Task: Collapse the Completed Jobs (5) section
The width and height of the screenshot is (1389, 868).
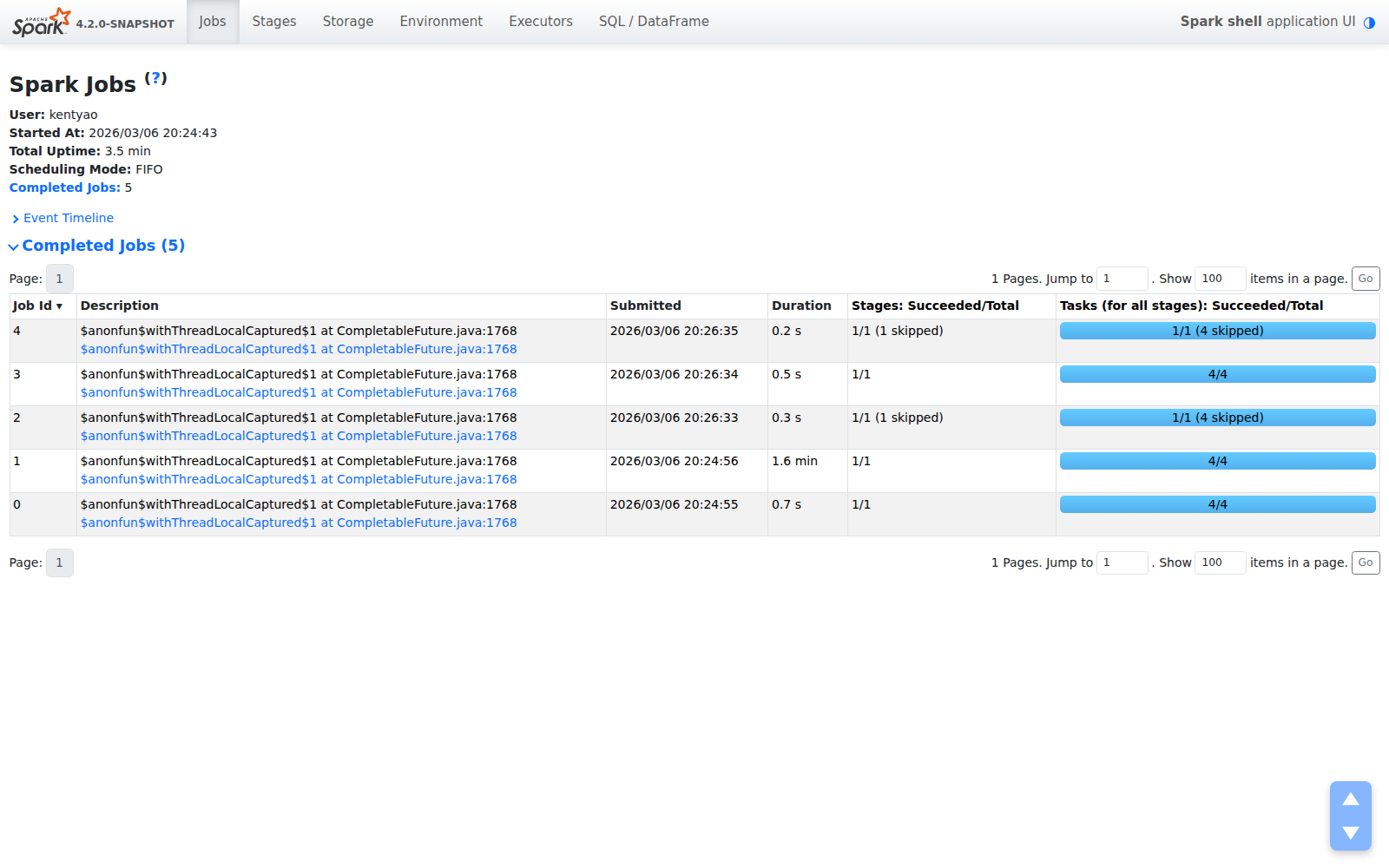Action: pos(102,246)
